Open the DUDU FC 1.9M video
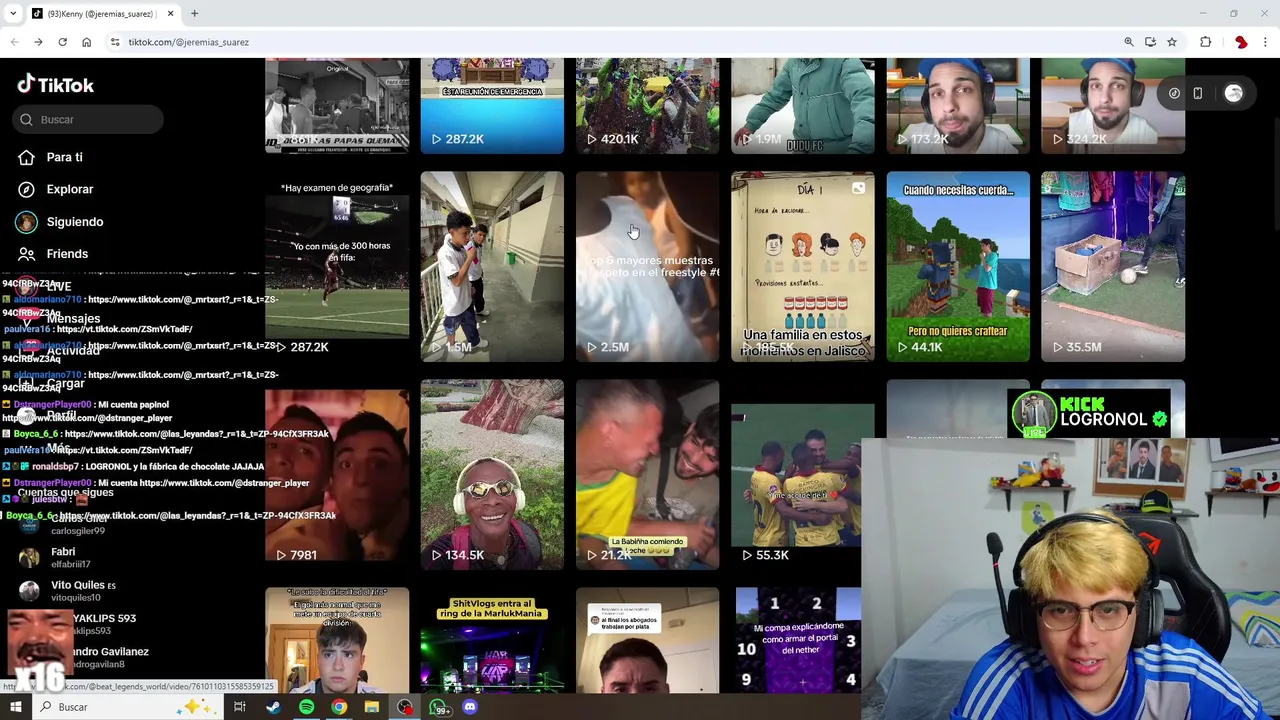This screenshot has width=1280, height=720. pos(802,105)
